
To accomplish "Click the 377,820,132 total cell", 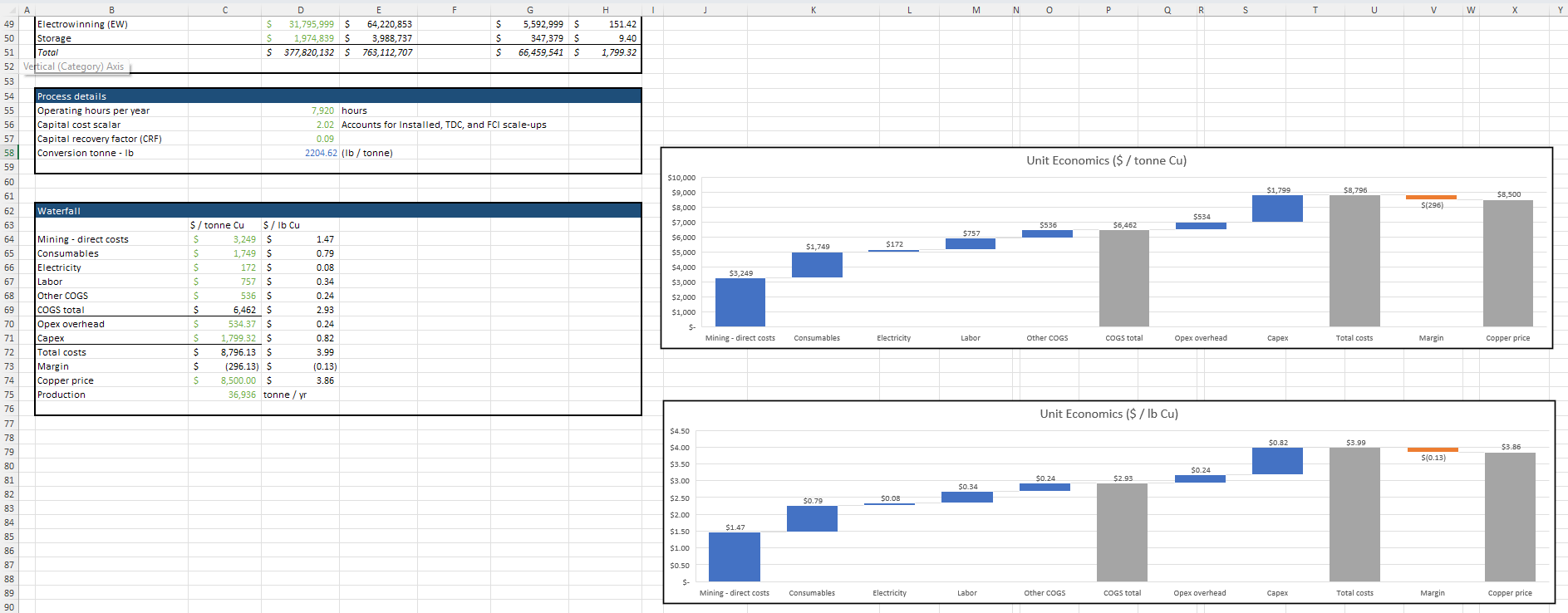I will click(300, 52).
